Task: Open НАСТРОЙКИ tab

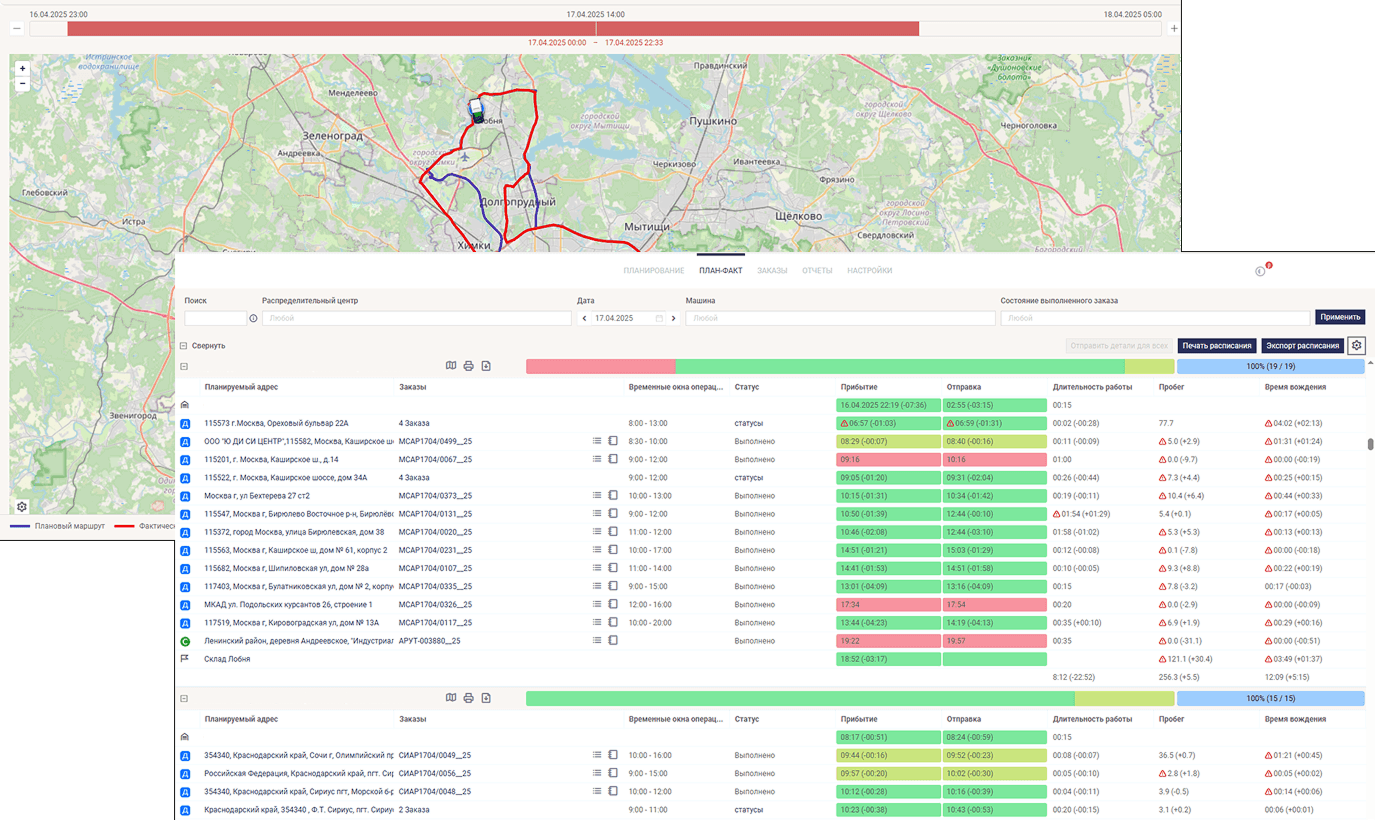Action: [x=869, y=271]
